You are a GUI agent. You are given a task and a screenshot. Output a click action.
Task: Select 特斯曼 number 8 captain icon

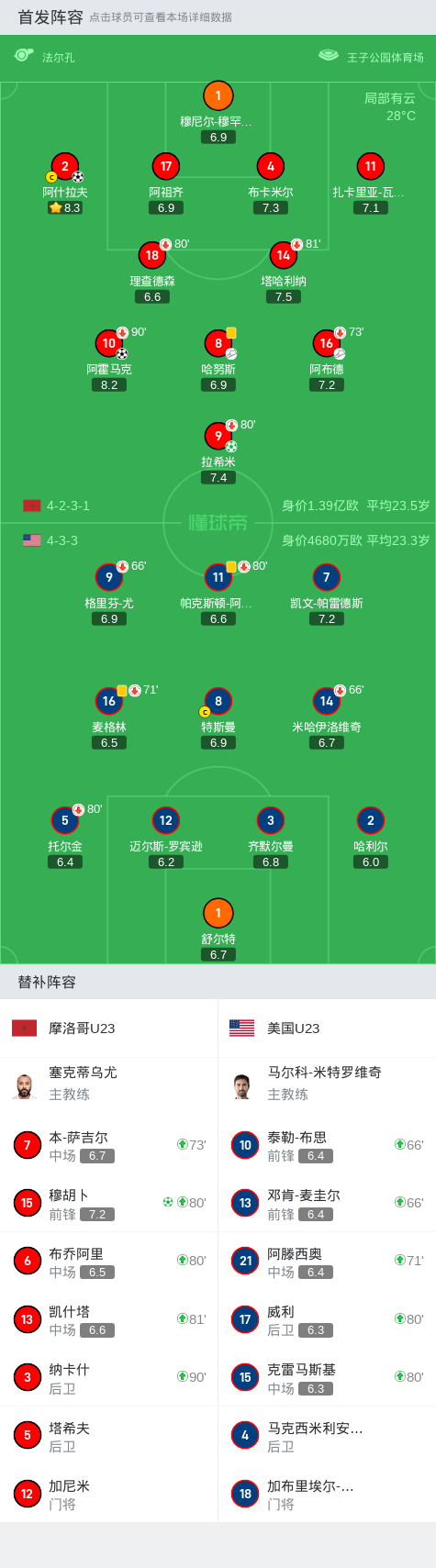pos(218,701)
